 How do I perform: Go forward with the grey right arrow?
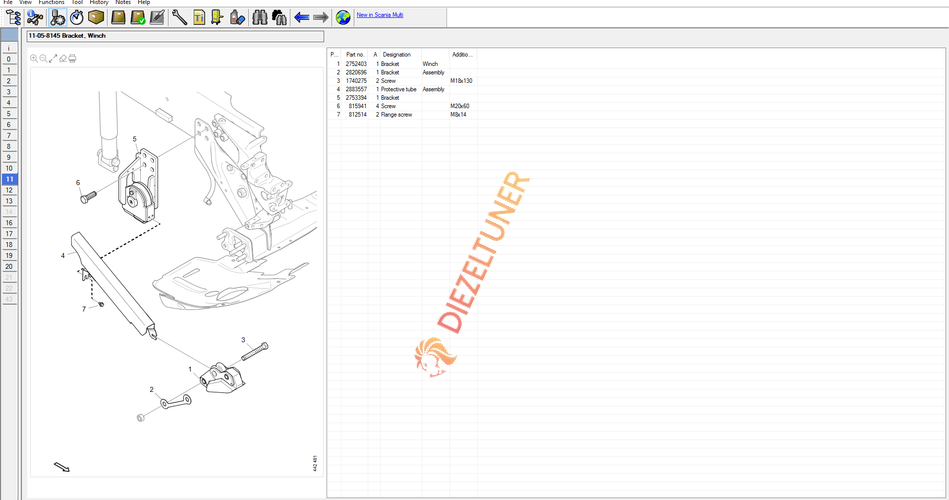click(321, 18)
